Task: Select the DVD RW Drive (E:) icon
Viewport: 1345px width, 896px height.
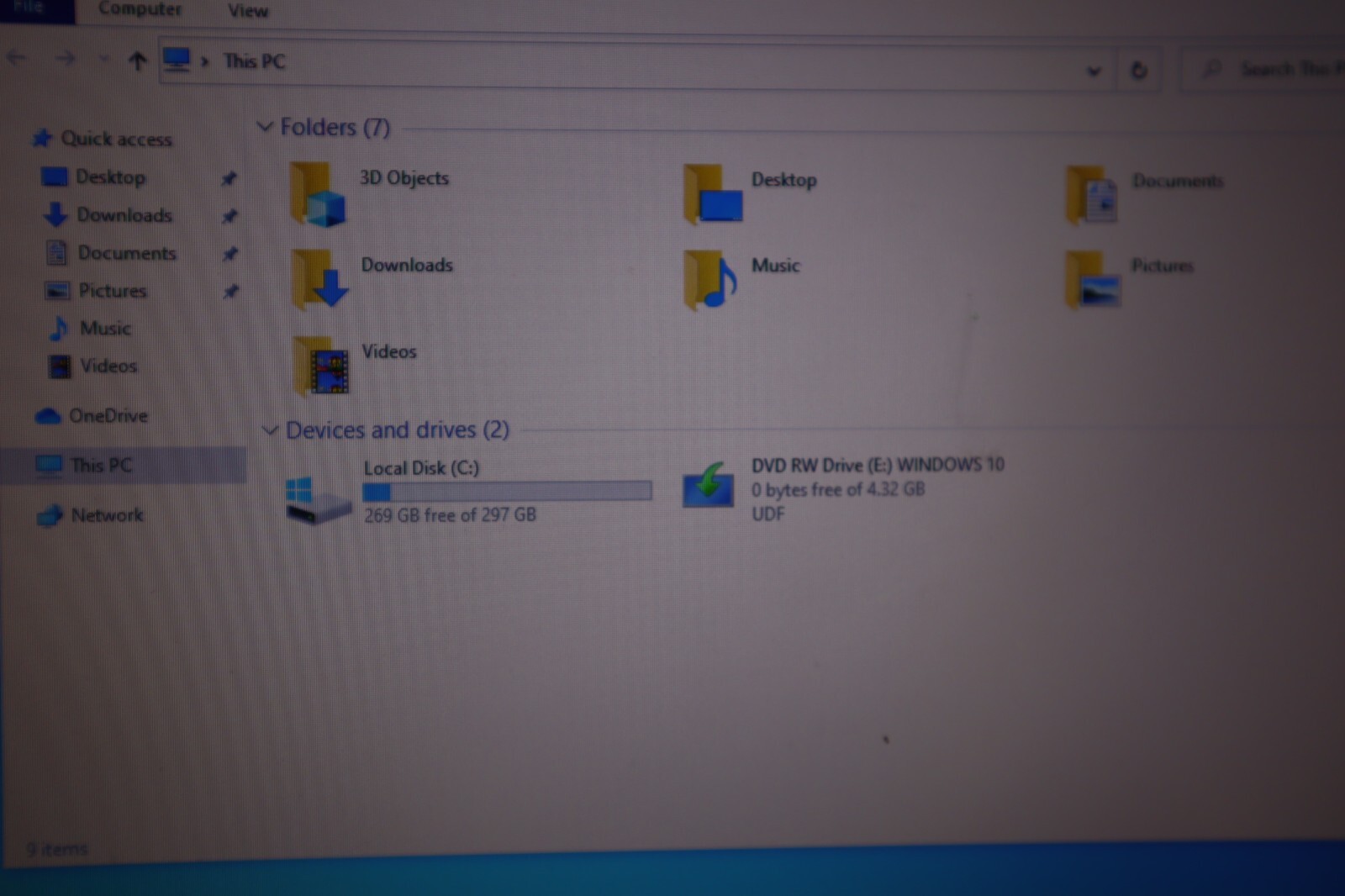Action: pyautogui.click(x=708, y=485)
